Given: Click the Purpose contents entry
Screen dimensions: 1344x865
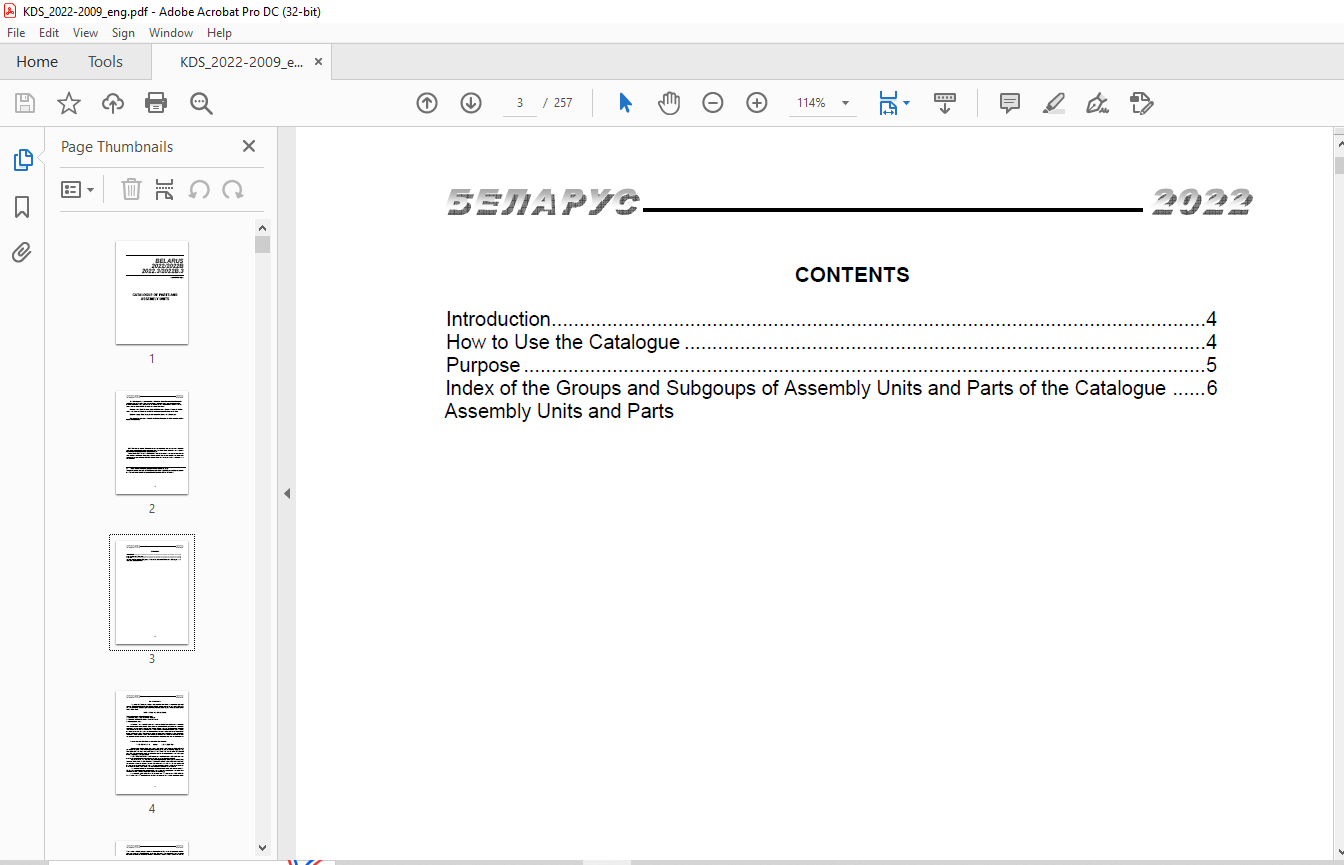Looking at the screenshot, I should (x=831, y=365).
